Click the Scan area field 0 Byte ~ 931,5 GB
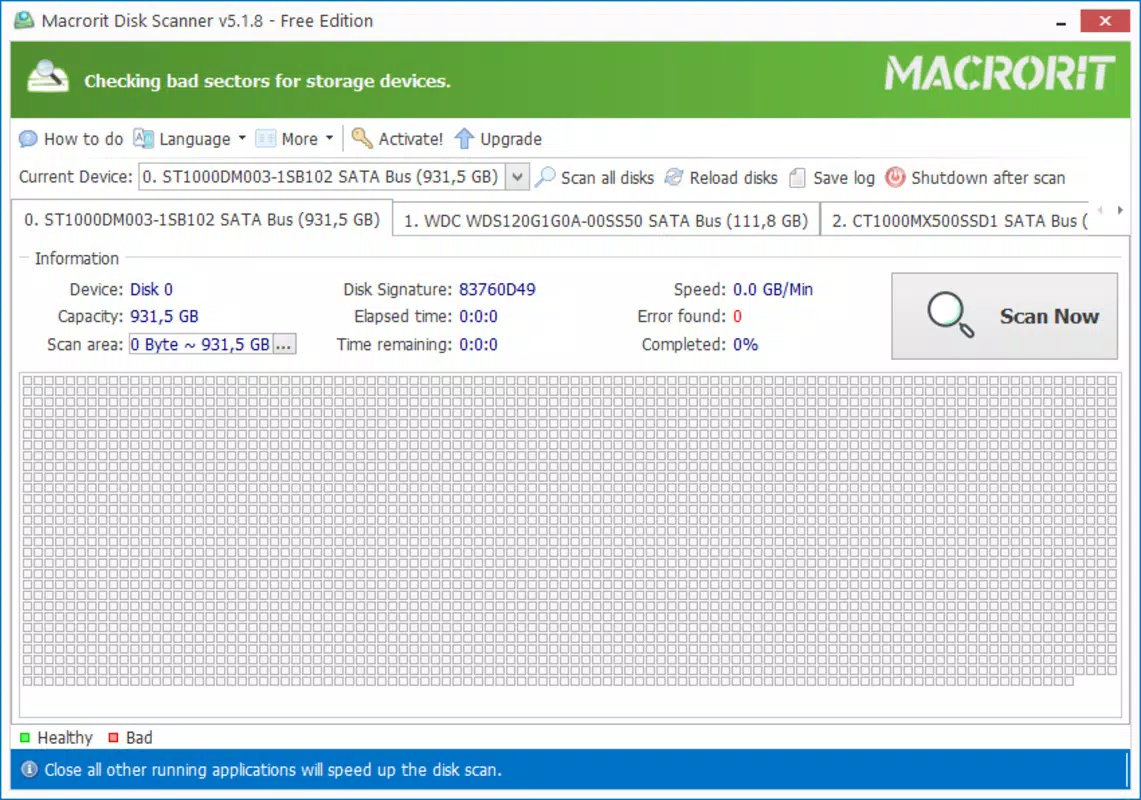 [201, 344]
